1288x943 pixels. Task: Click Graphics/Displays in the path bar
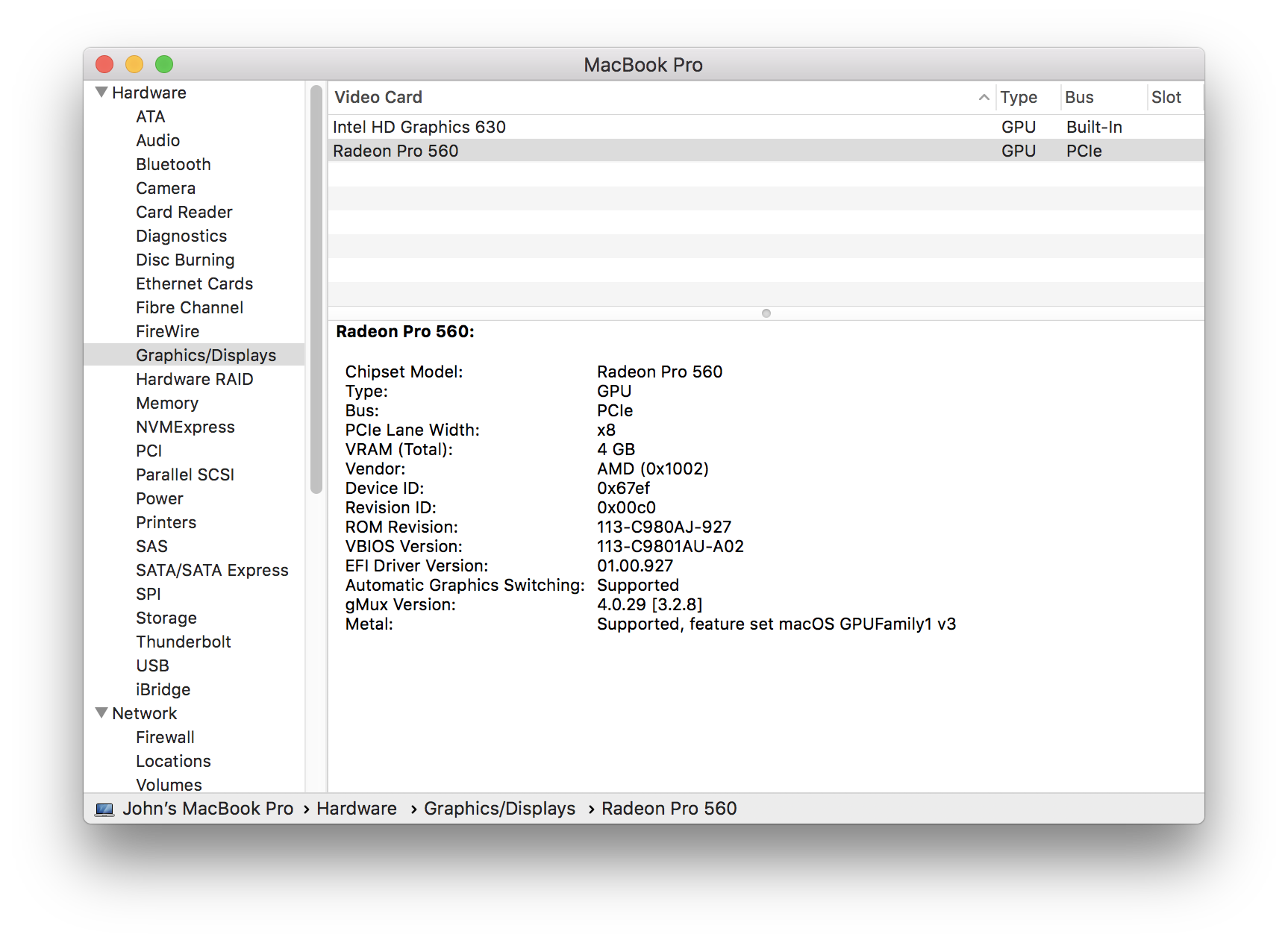pyautogui.click(x=500, y=809)
